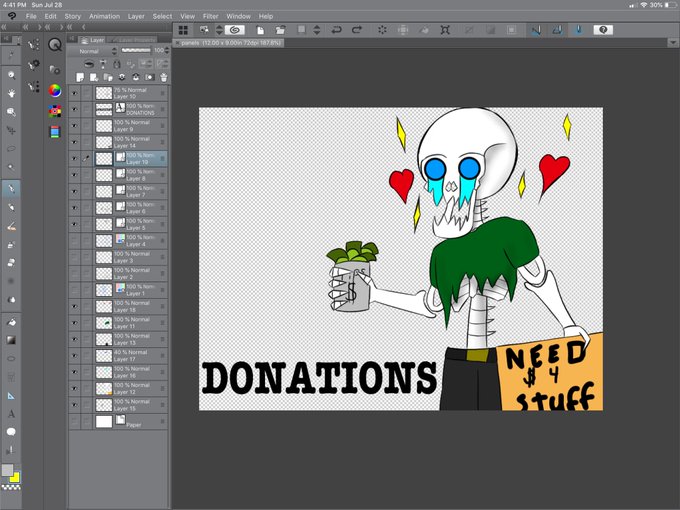Show hidden Layer 2
The width and height of the screenshot is (680, 510).
[x=75, y=274]
